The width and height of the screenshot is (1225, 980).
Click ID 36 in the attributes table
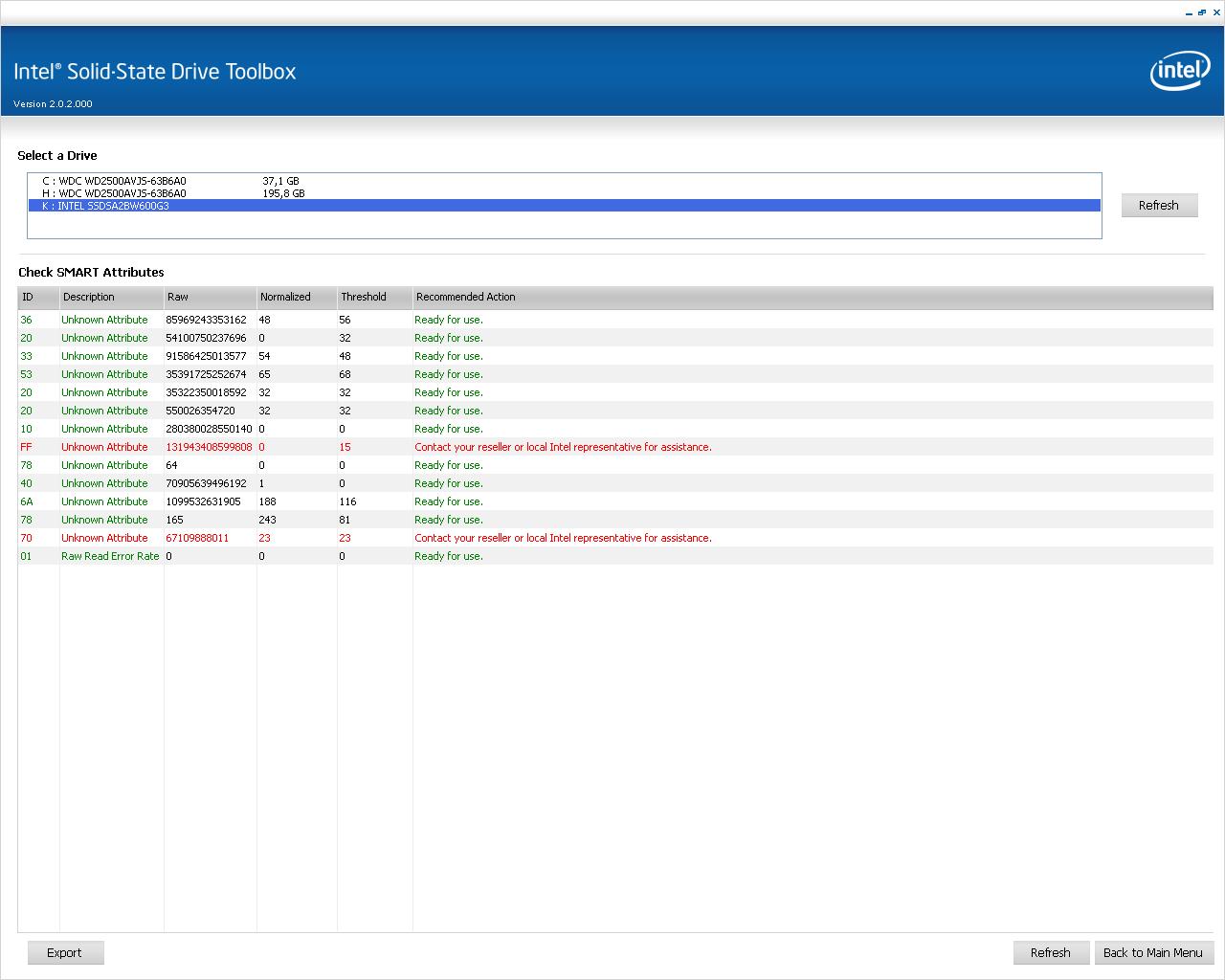(x=26, y=320)
